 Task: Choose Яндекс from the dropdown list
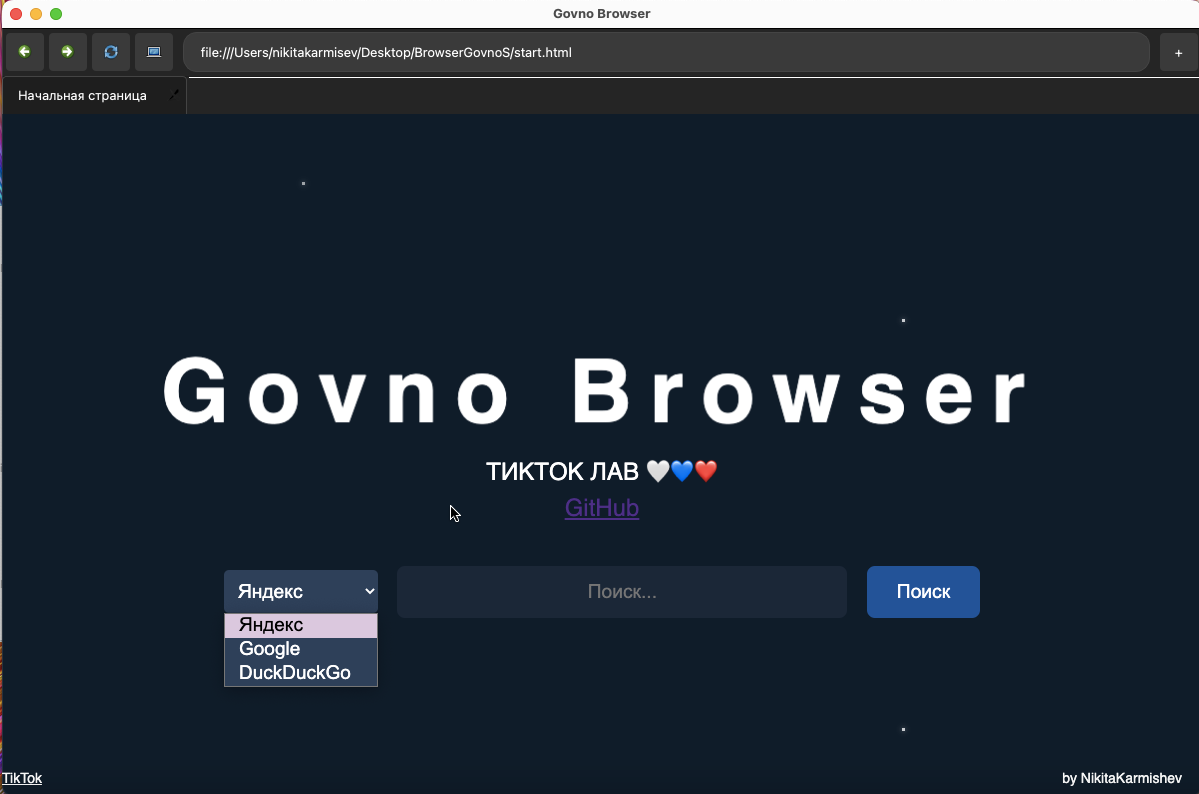(301, 625)
